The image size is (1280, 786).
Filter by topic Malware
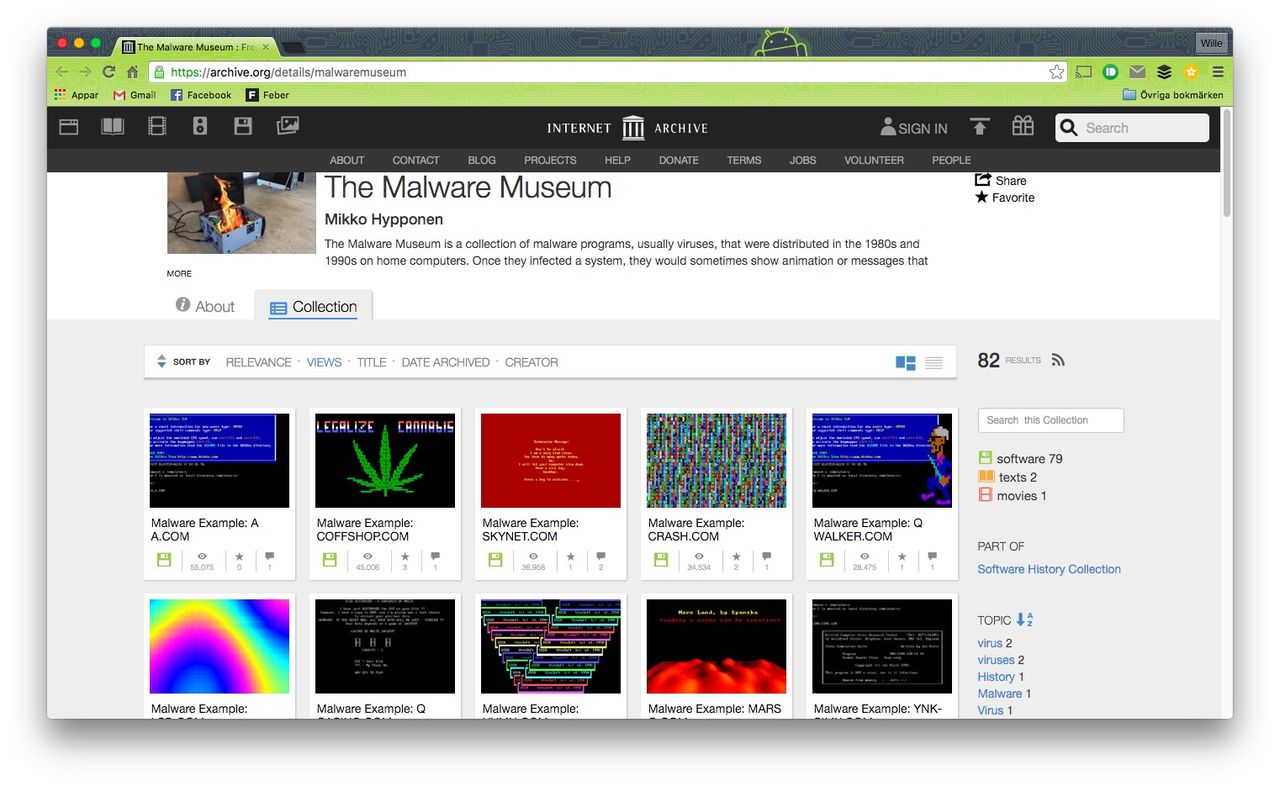pyautogui.click(x=1000, y=693)
